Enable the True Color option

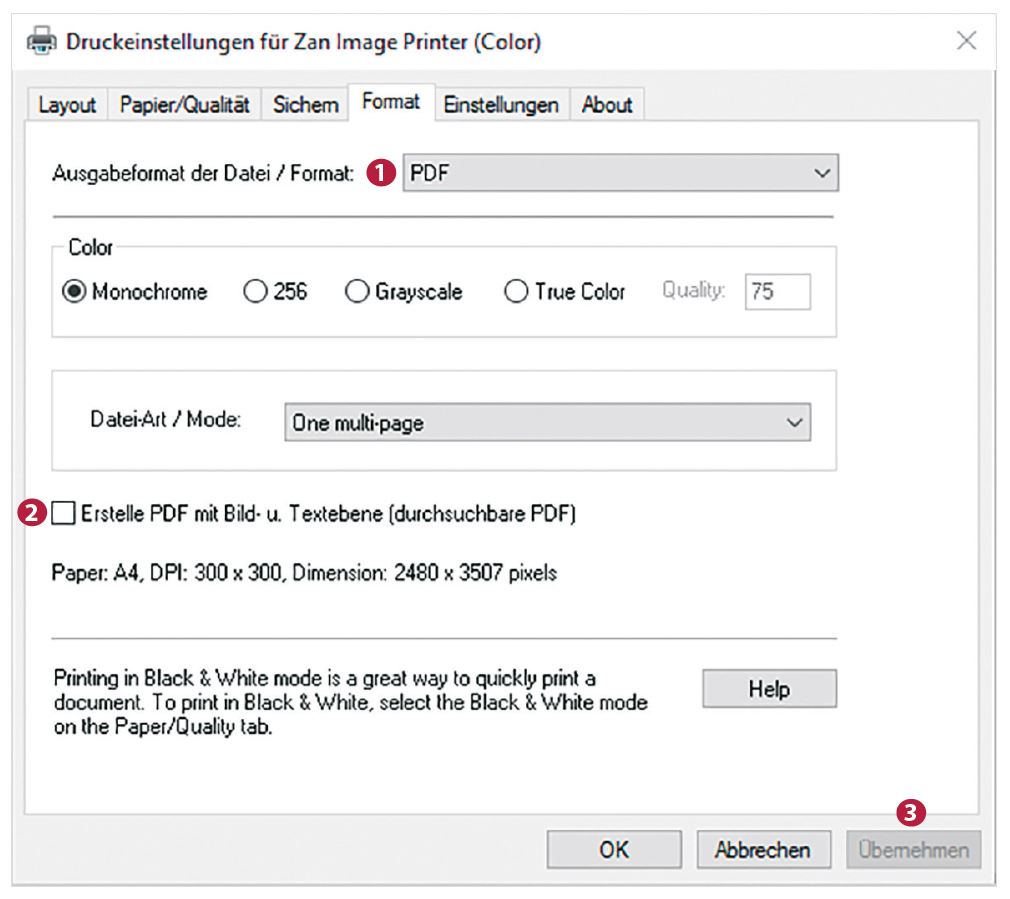[x=517, y=292]
